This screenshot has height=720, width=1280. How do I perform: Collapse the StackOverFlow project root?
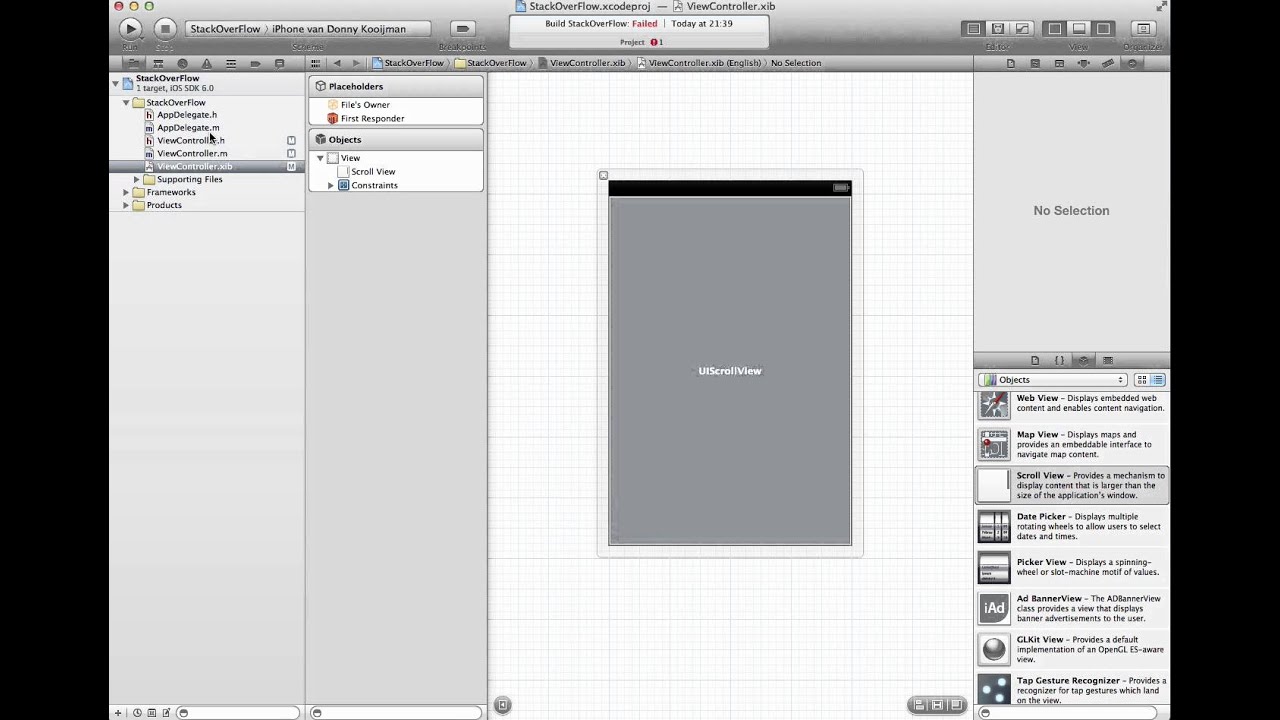(x=115, y=83)
